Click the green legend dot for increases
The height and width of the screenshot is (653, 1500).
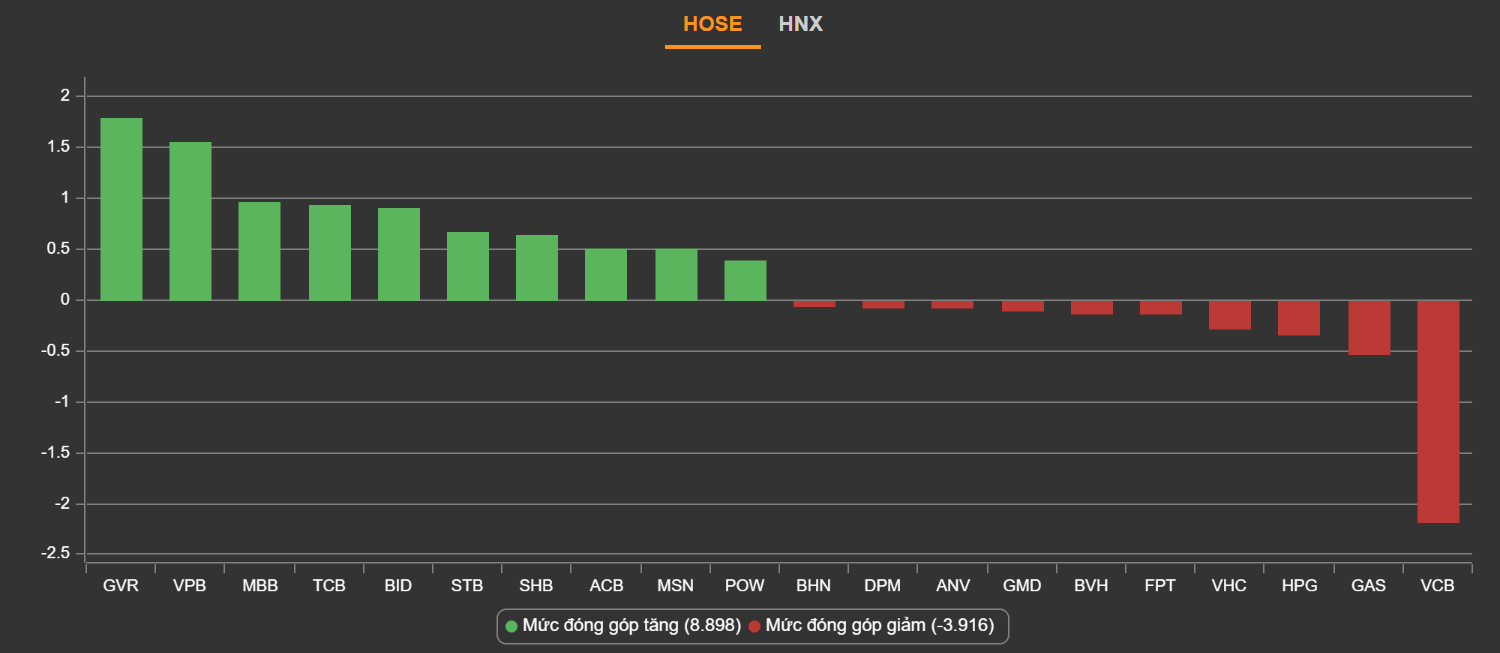512,626
